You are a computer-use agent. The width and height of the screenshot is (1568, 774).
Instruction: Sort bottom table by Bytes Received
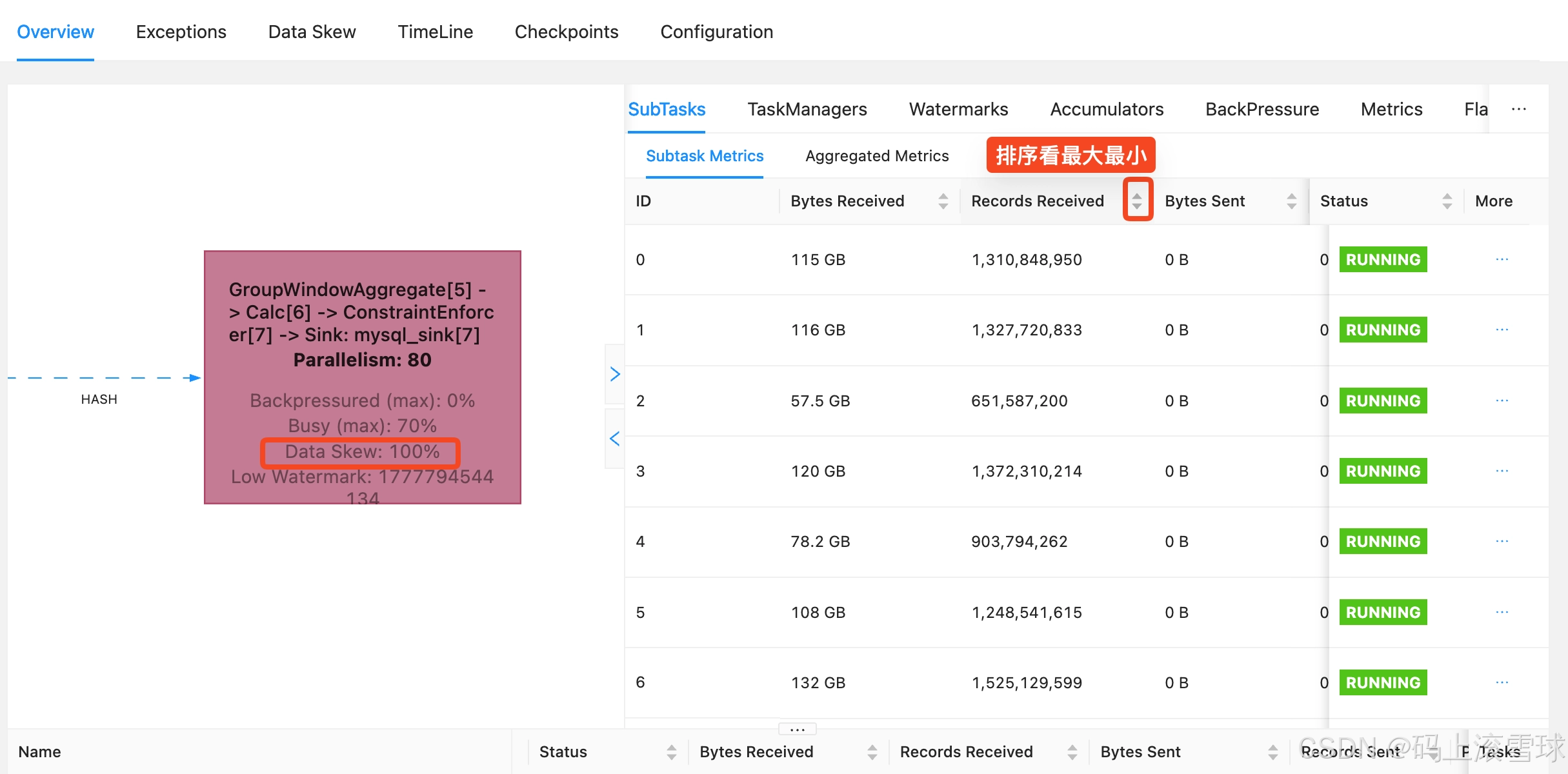point(872,752)
